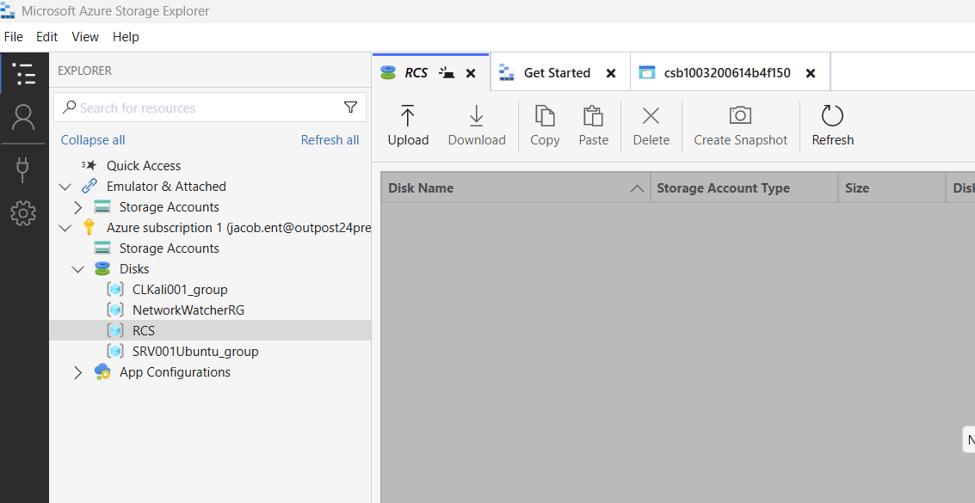
Task: Switch to the csb1003200614b4f150 tab
Action: click(x=730, y=72)
